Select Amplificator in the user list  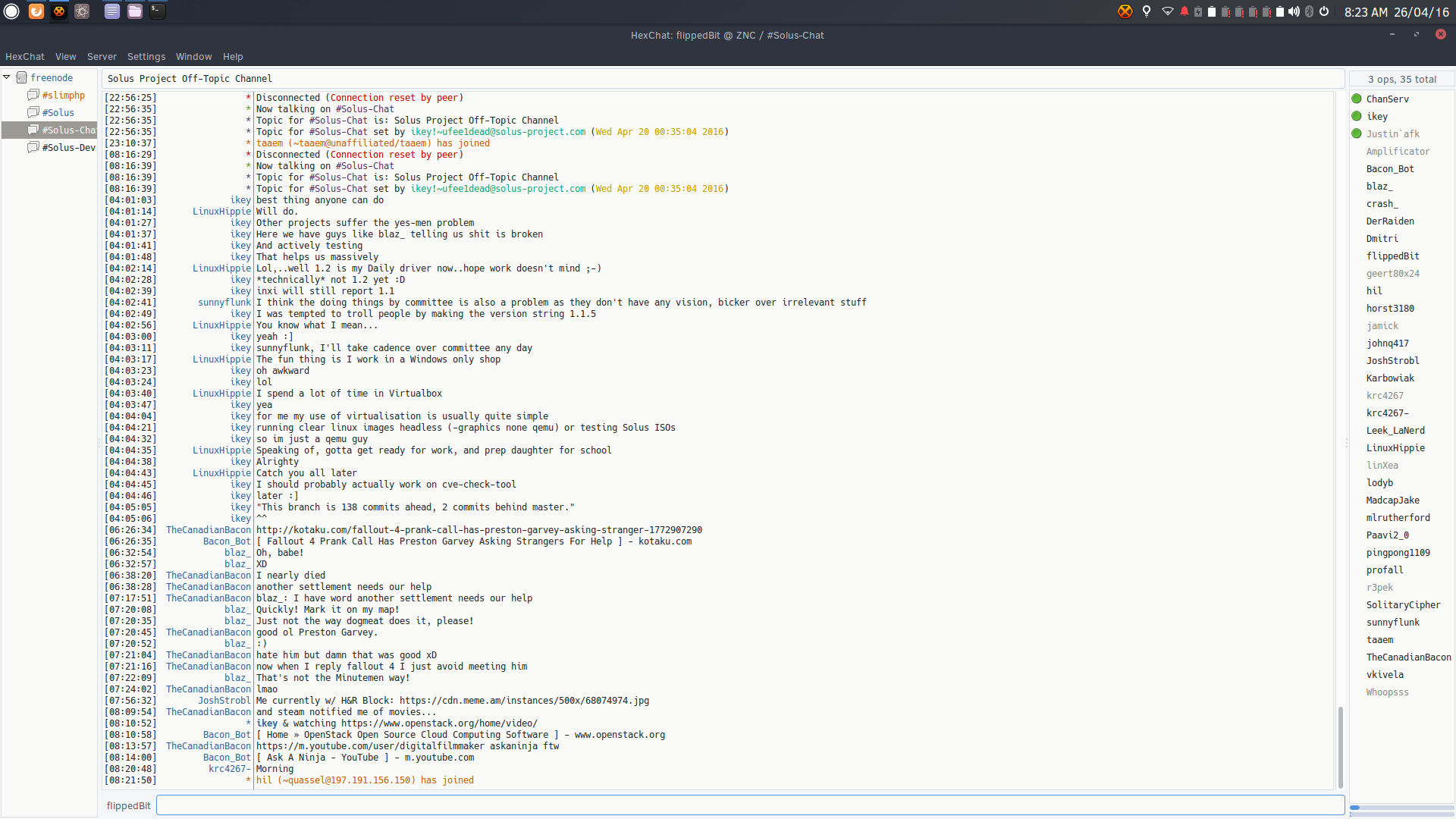coord(1398,151)
